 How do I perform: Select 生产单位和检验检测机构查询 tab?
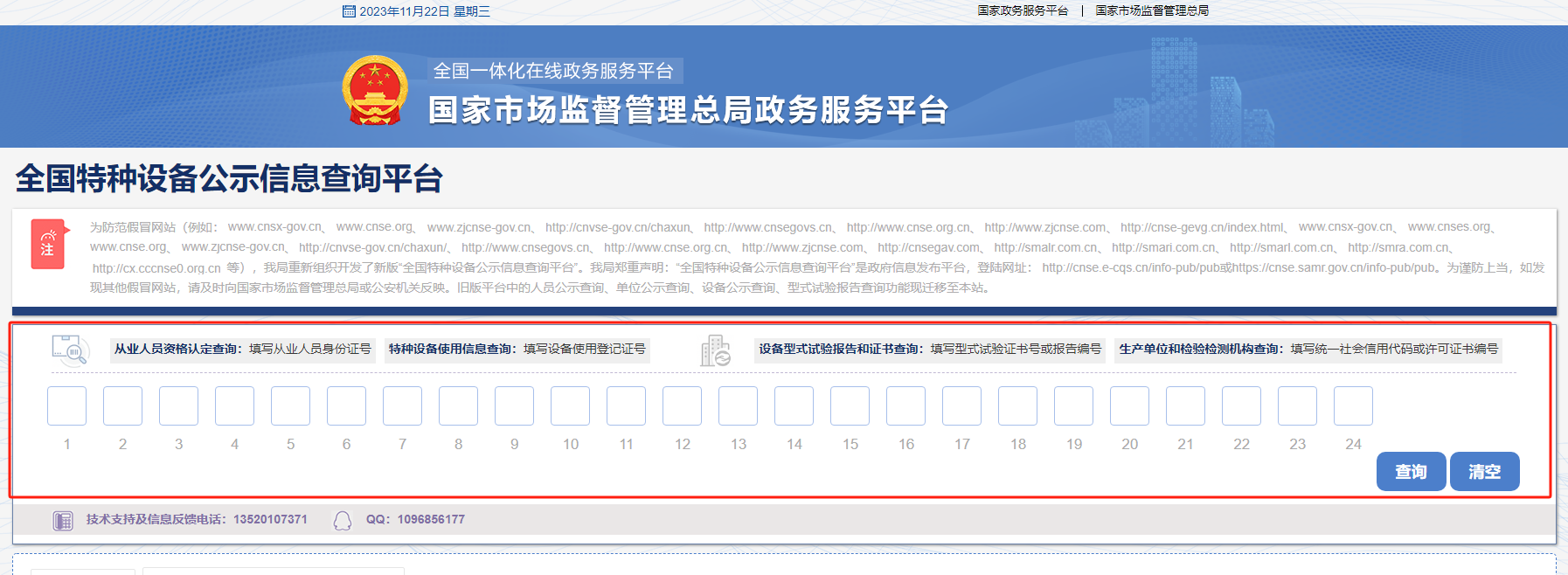(1308, 350)
